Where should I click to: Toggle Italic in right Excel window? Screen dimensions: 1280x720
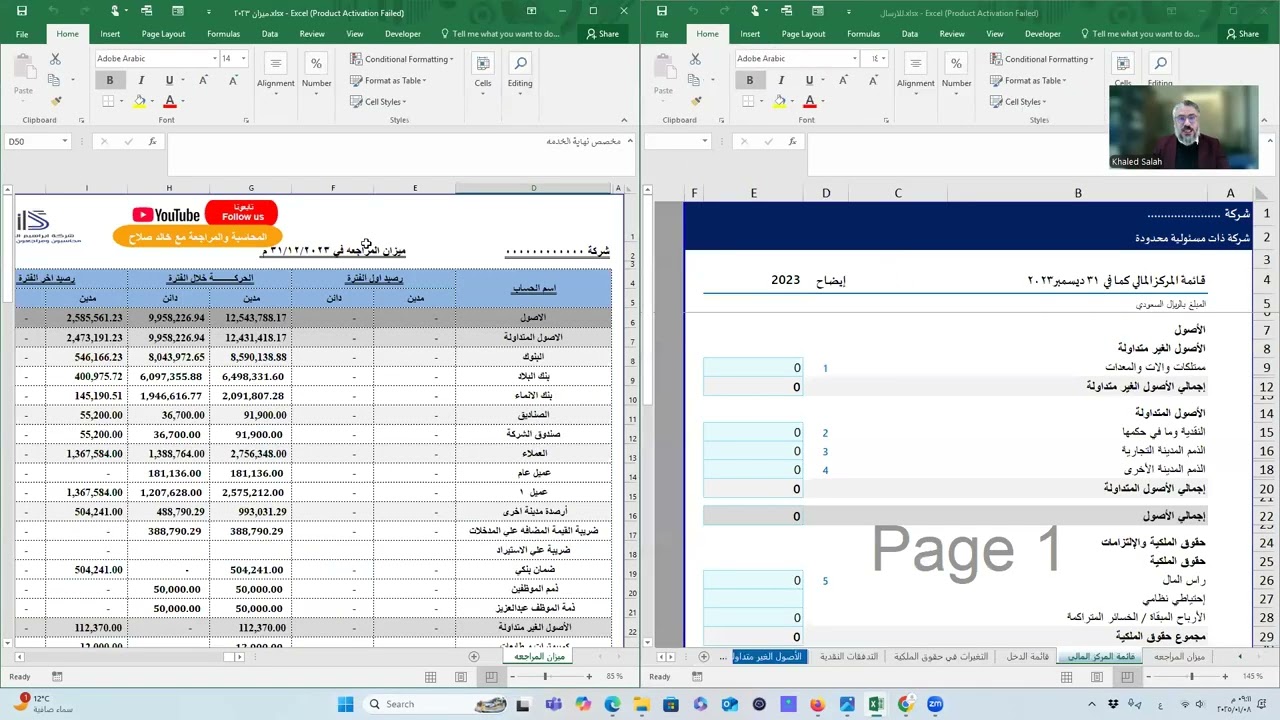(781, 80)
